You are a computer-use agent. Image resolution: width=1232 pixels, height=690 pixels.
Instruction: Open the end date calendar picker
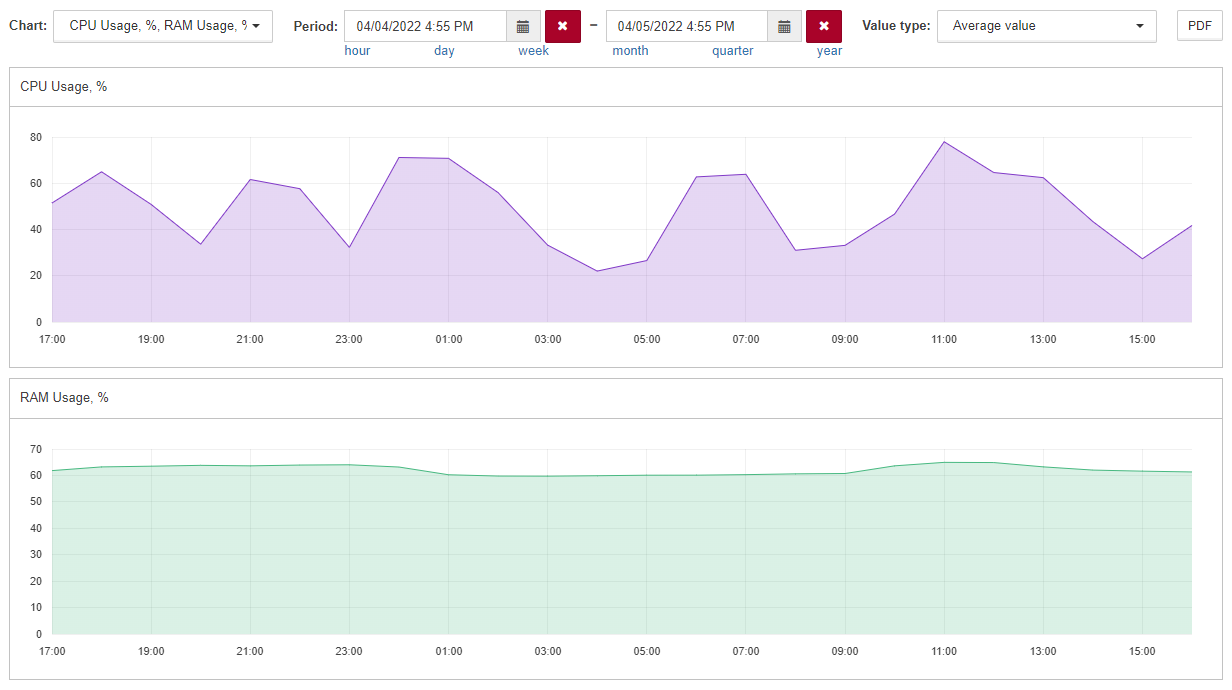tap(785, 26)
